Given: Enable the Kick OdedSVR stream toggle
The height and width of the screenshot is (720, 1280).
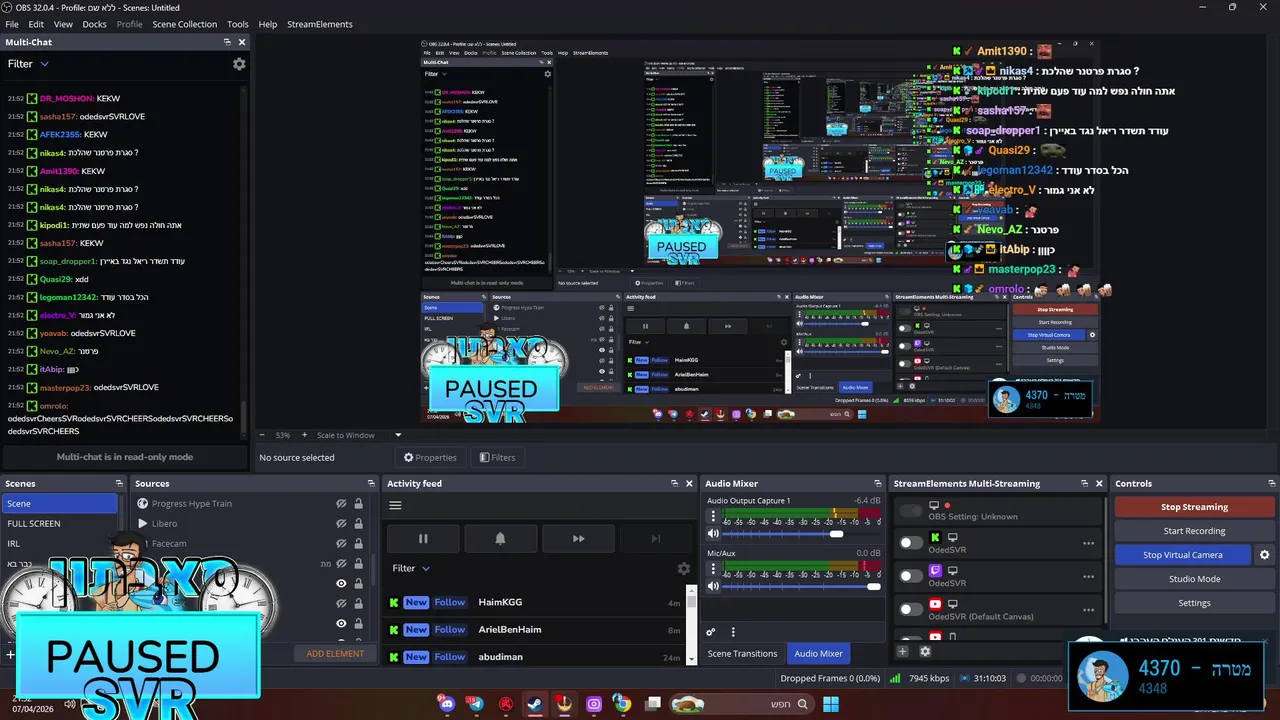Looking at the screenshot, I should tap(911, 543).
